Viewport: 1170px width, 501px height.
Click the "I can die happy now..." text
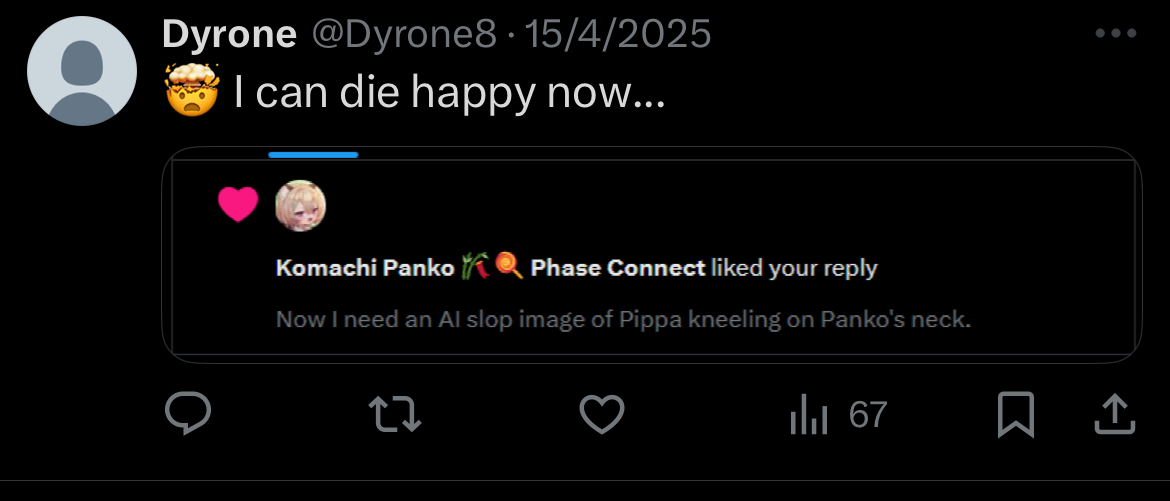(449, 94)
